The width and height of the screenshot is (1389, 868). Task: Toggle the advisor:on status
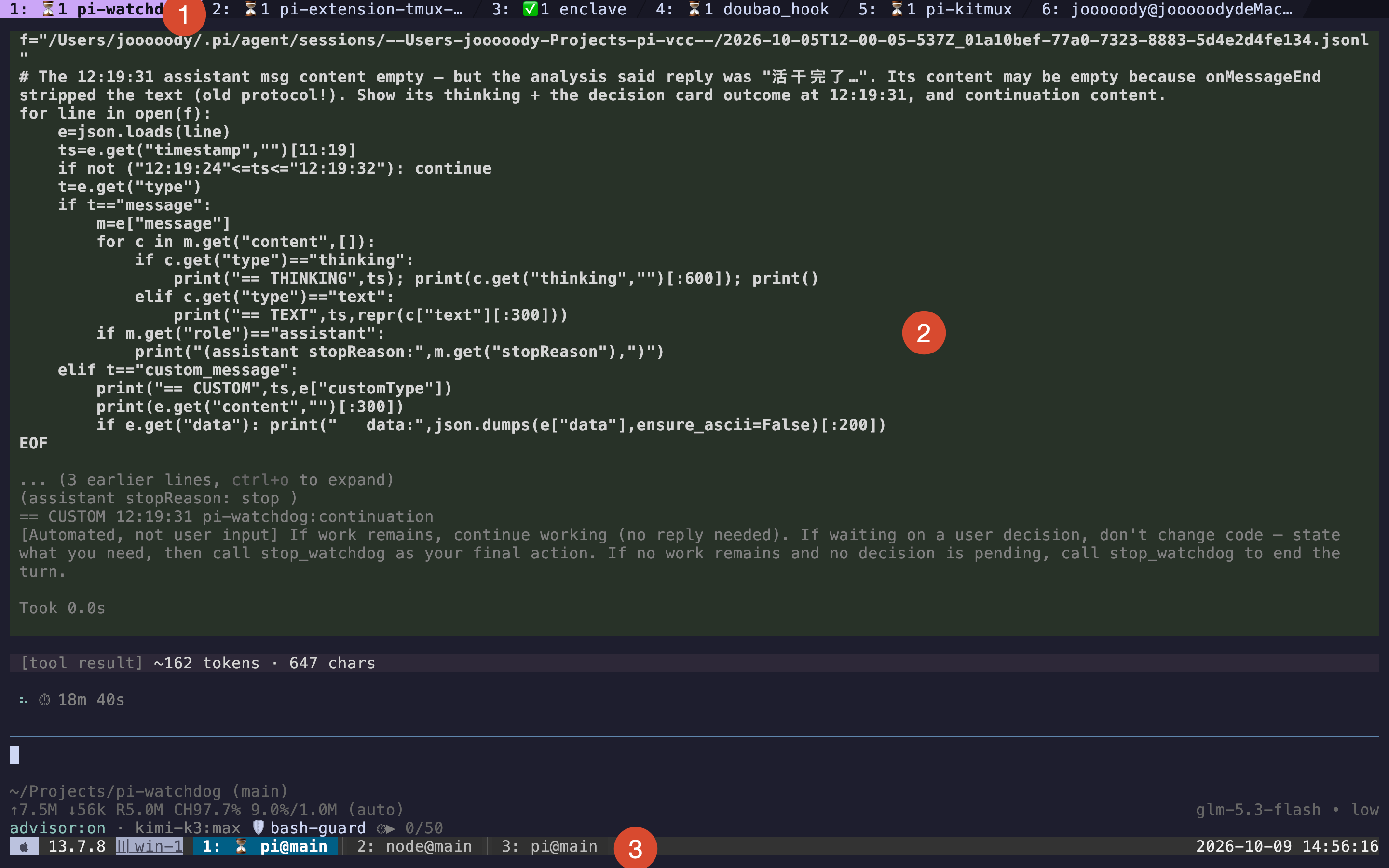click(57, 828)
